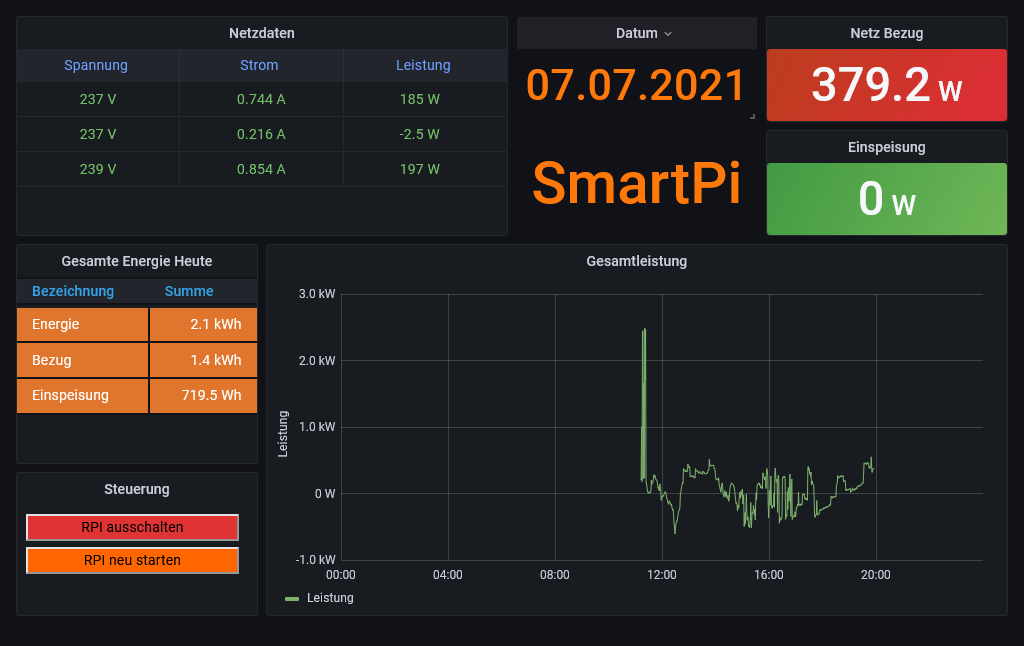
Task: Open the Gesamte Energie Heute panel title
Action: point(137,261)
